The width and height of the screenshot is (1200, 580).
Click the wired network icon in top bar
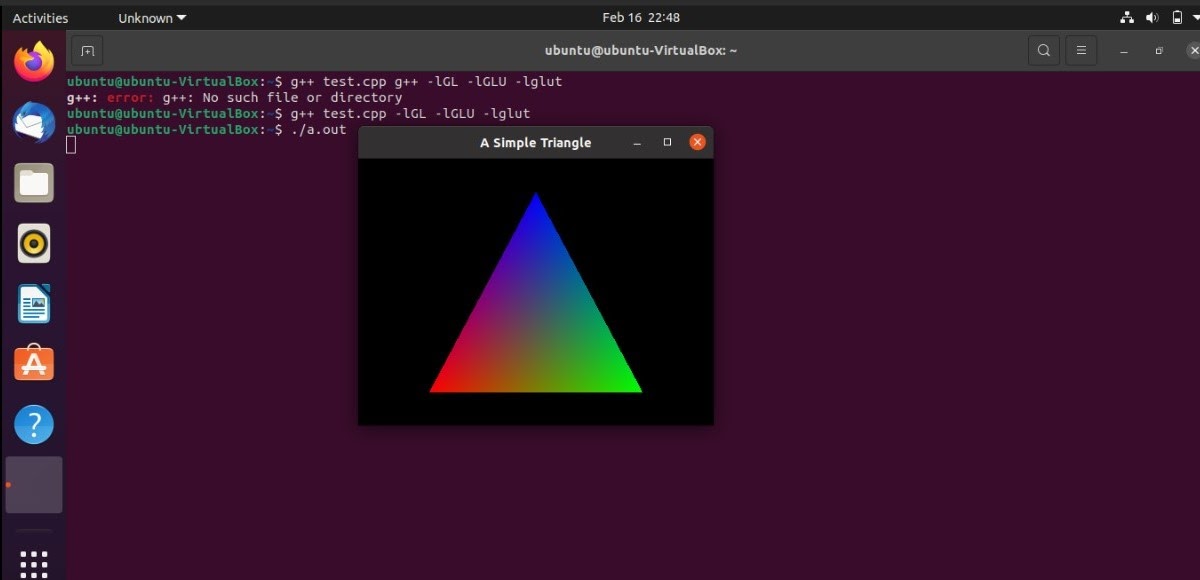click(x=1126, y=17)
